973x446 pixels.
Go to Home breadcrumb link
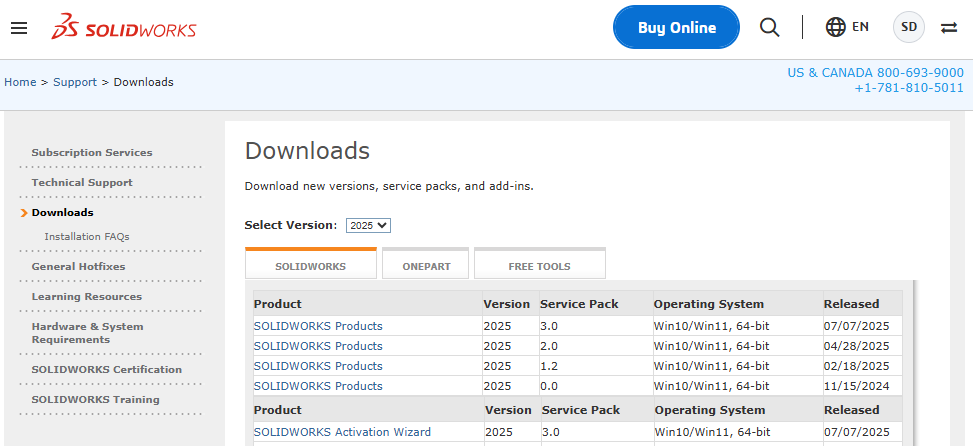click(20, 82)
